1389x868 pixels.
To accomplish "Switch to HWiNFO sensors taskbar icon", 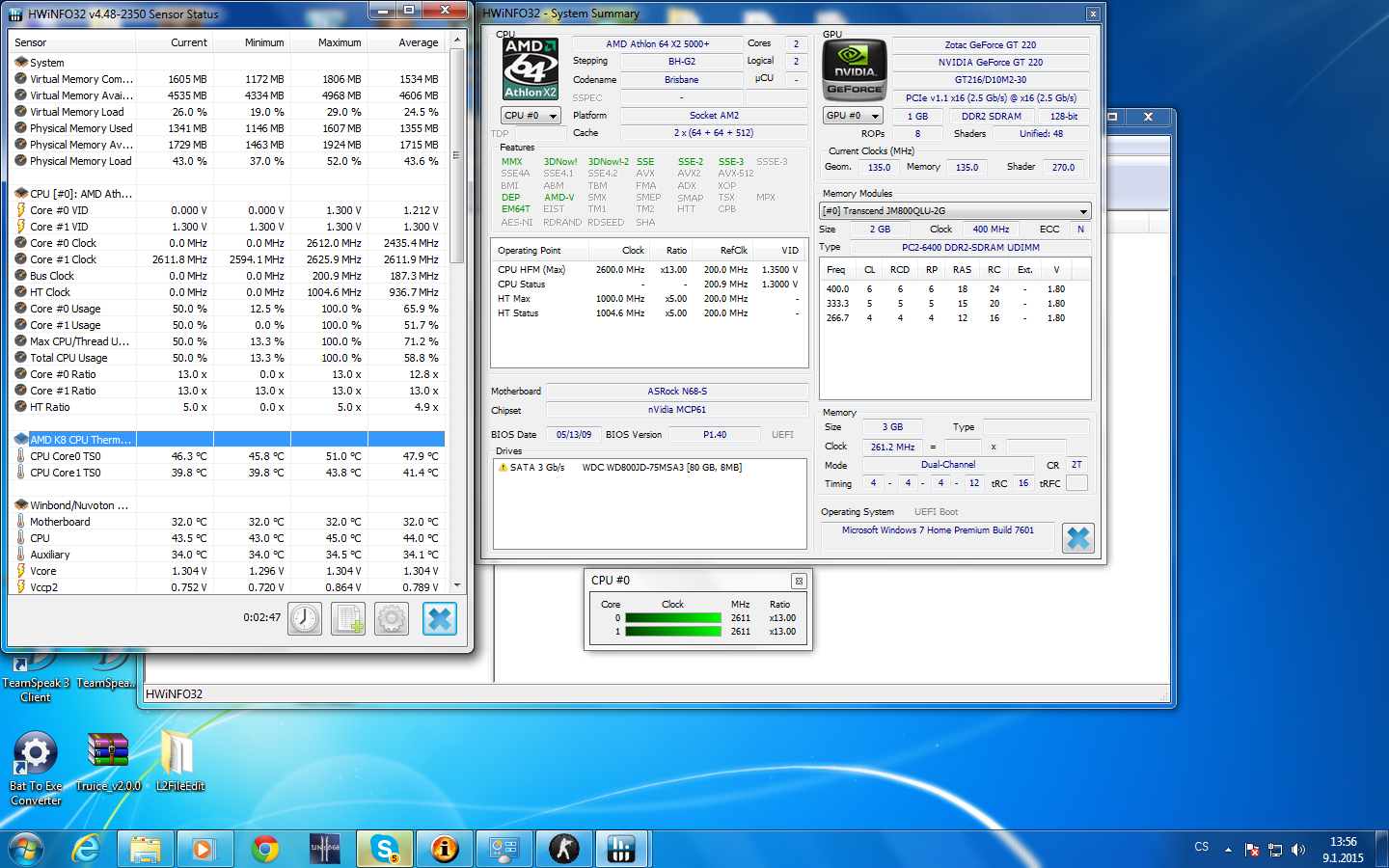I will coord(623,849).
